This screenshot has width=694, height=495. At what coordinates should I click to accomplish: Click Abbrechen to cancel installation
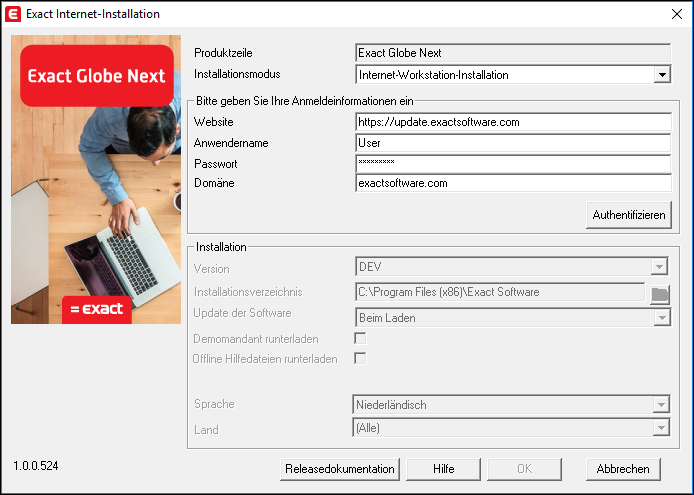pyautogui.click(x=623, y=469)
